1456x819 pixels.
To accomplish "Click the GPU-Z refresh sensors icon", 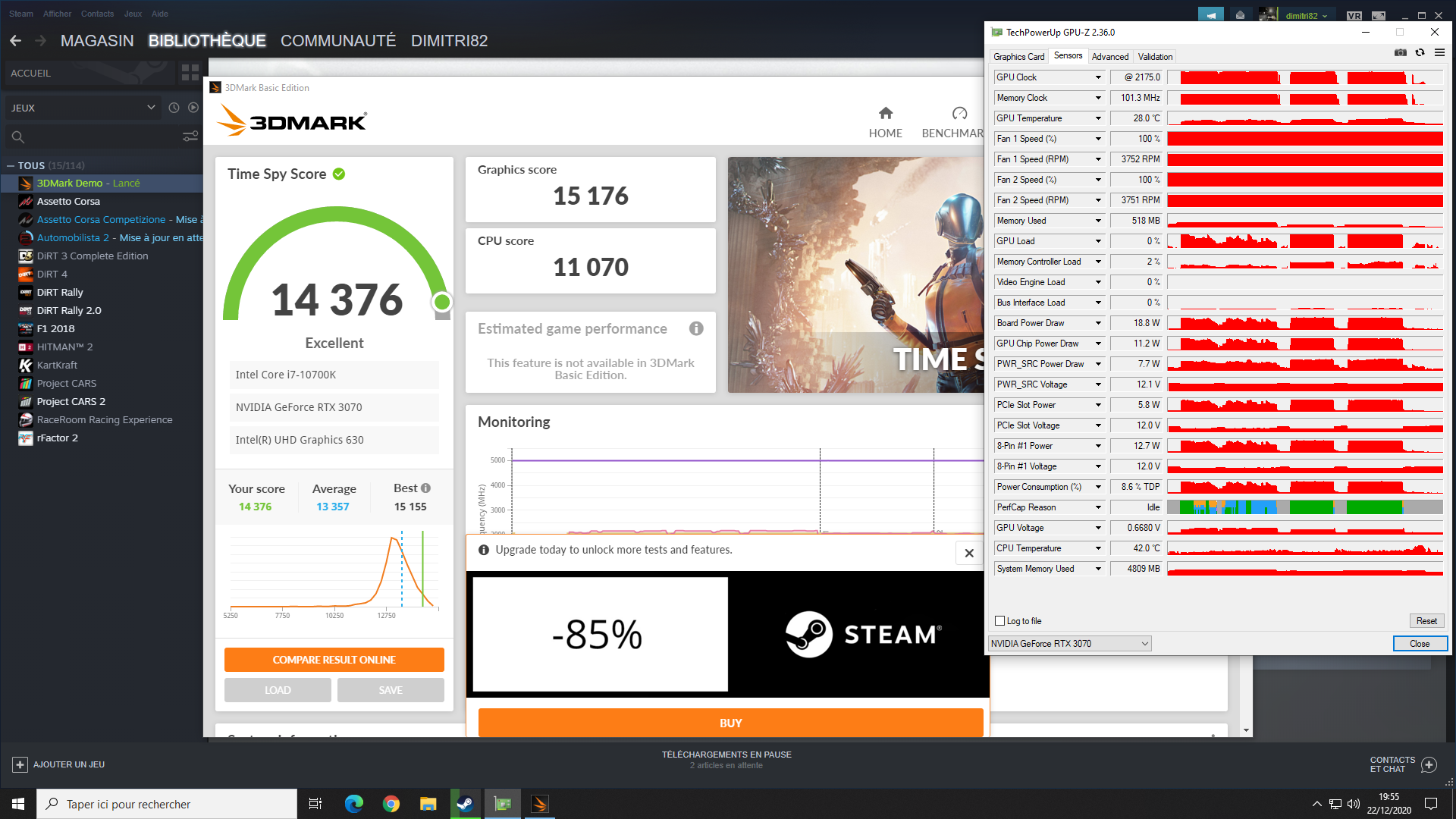I will 1420,53.
